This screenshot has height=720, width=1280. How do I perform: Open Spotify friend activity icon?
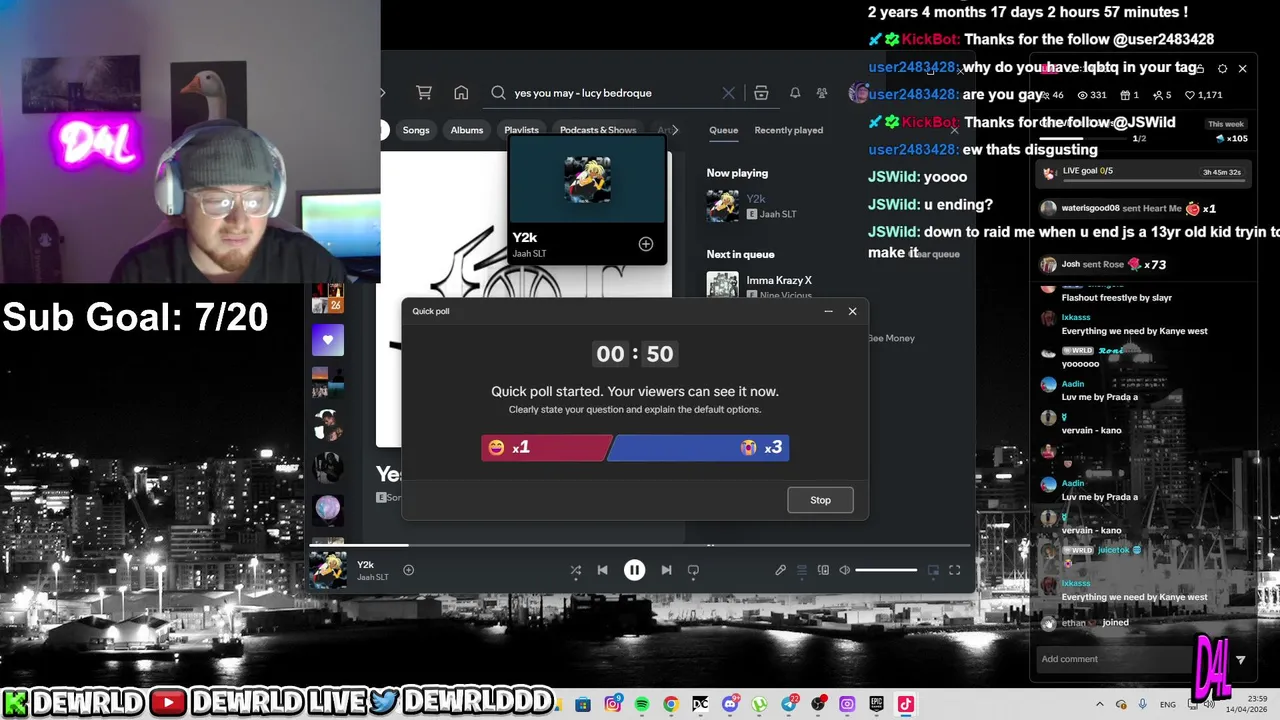pyautogui.click(x=822, y=93)
